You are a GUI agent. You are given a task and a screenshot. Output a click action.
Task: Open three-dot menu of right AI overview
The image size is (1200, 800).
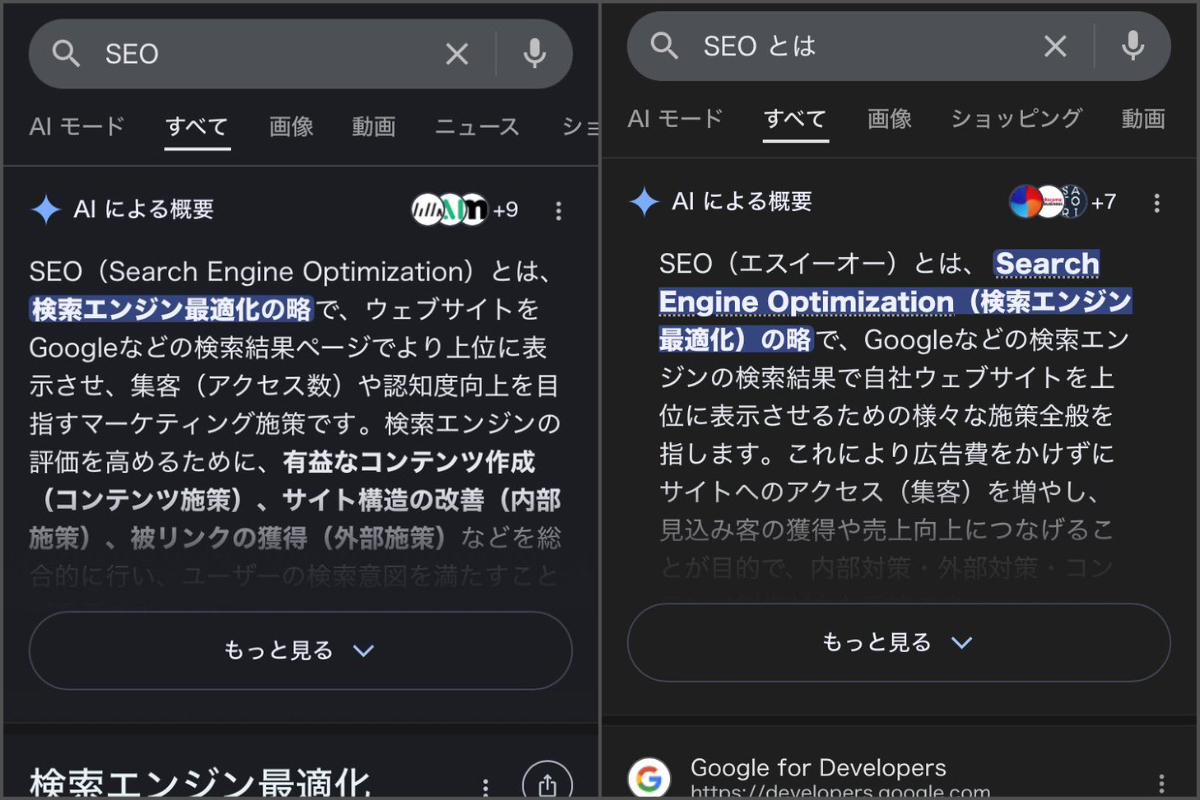pyautogui.click(x=1157, y=203)
